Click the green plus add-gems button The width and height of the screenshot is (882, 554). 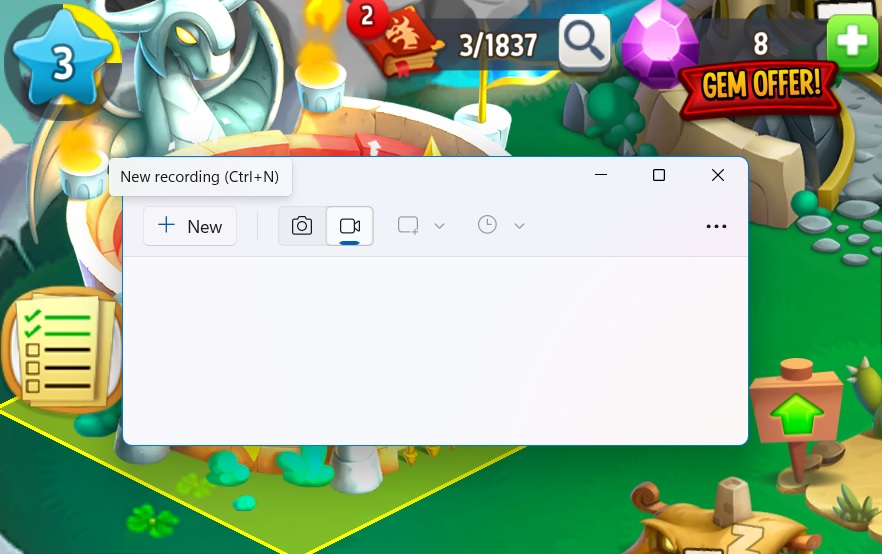tap(852, 42)
